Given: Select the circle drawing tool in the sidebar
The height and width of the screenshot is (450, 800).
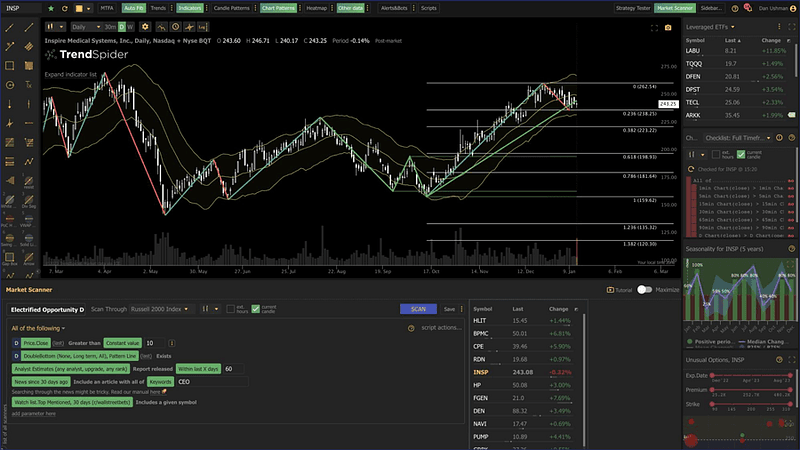Looking at the screenshot, I should [x=10, y=85].
